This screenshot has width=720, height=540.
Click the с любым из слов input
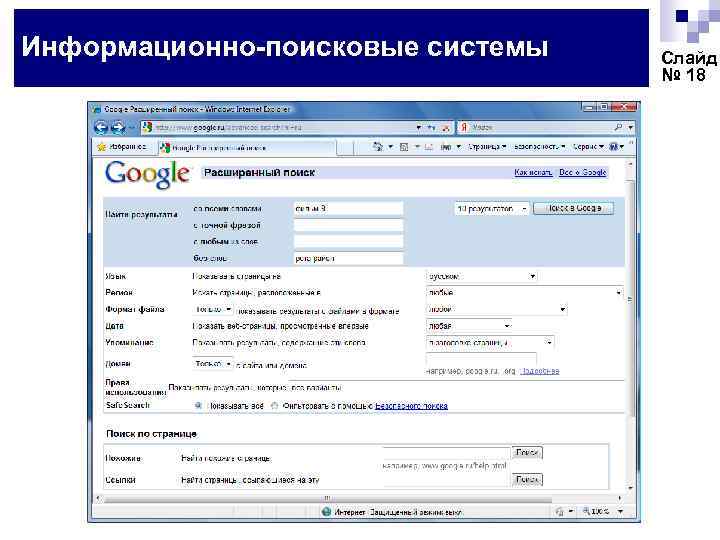point(349,242)
